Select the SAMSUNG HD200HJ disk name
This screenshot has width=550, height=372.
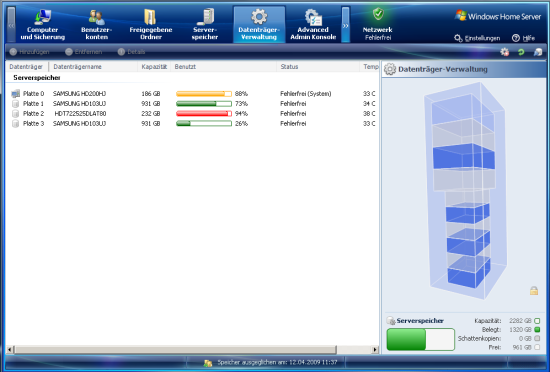tap(79, 94)
